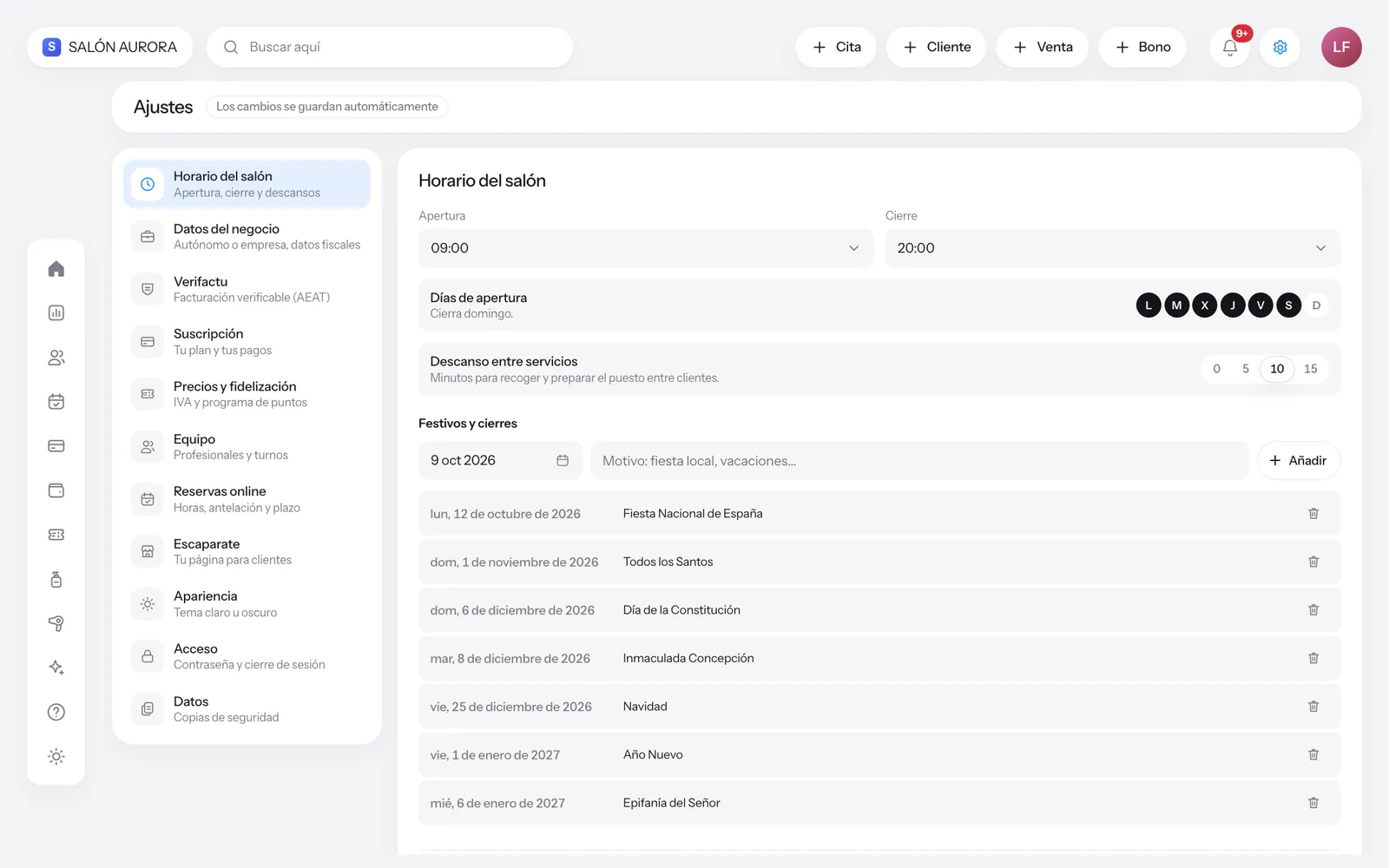The width and height of the screenshot is (1389, 868).
Task: Delete the Todos los Santos holiday
Action: click(x=1313, y=562)
